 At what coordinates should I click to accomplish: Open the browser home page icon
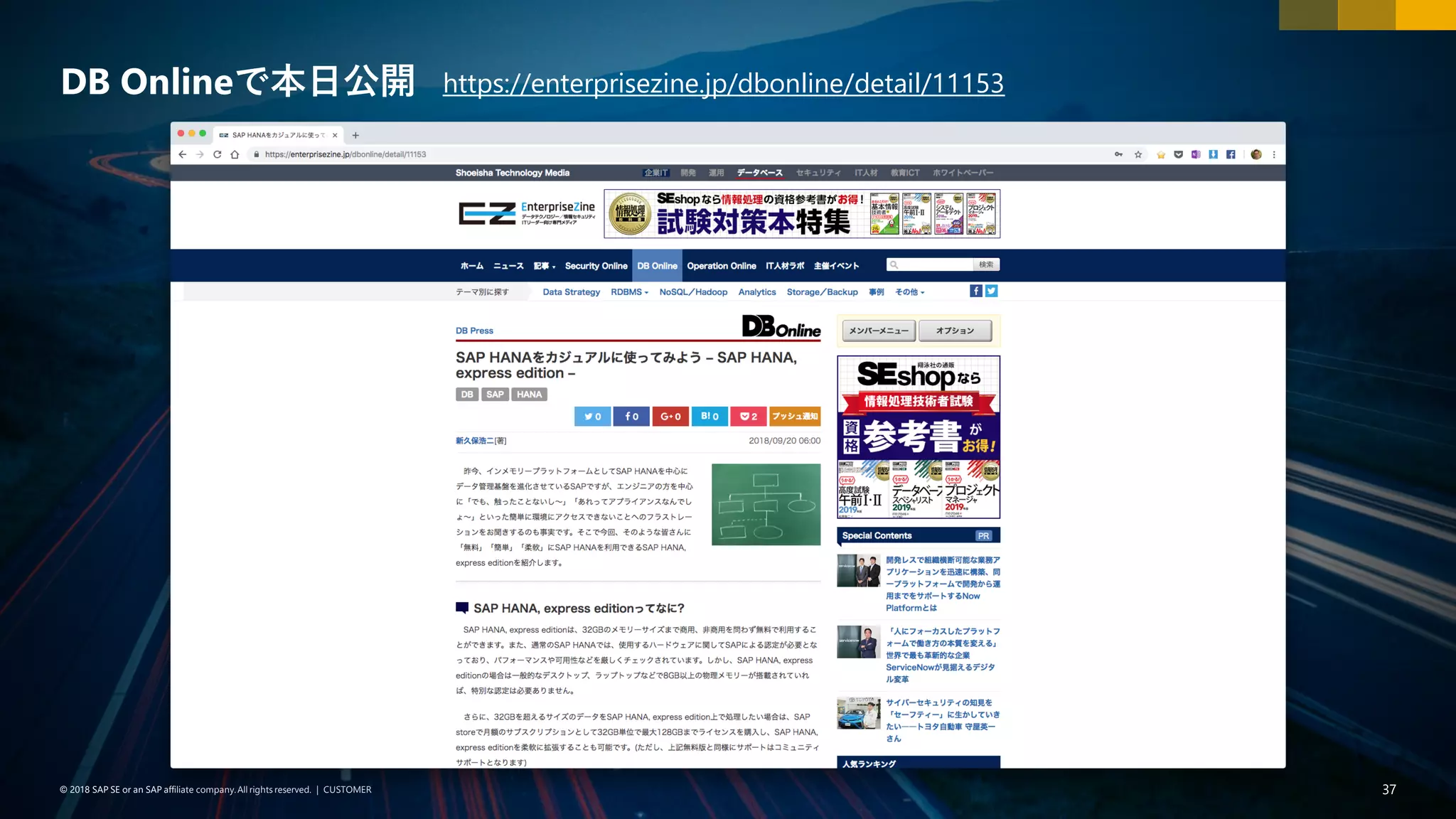(235, 154)
